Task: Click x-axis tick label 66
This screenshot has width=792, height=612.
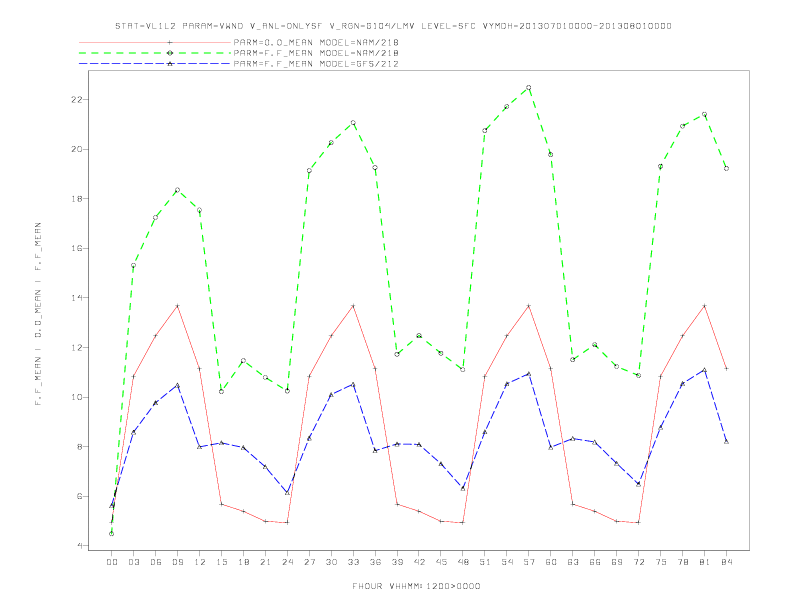Action: tap(595, 562)
